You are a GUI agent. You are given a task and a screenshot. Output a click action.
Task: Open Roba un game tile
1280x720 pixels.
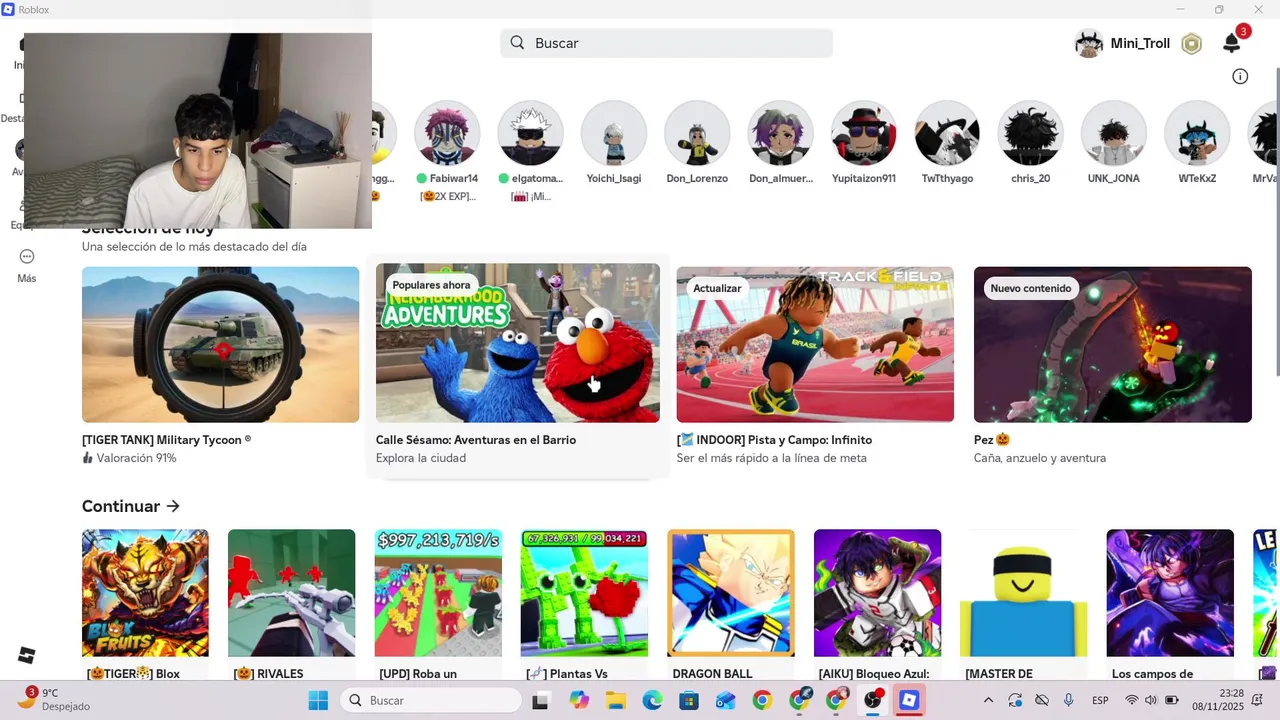438,593
